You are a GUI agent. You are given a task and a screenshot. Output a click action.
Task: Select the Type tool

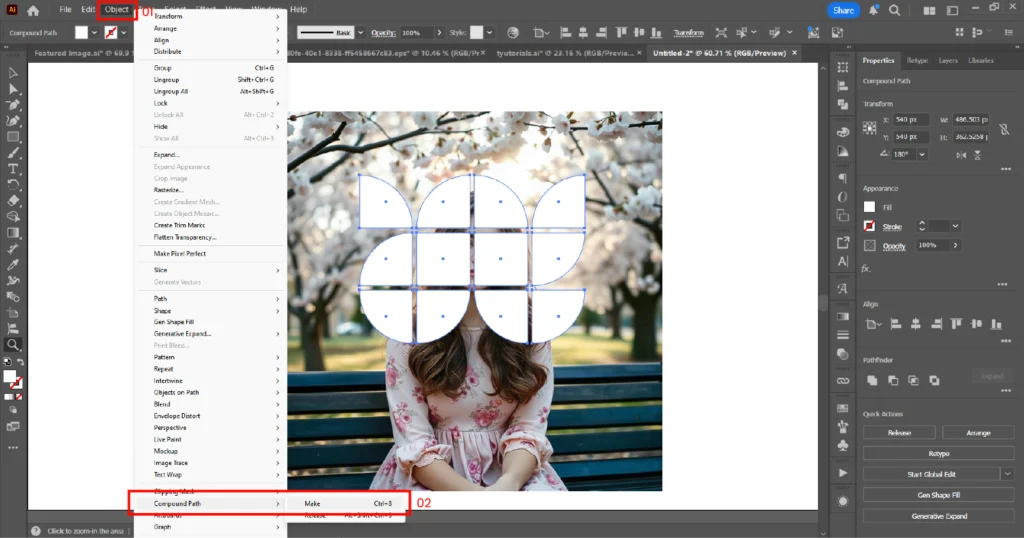click(13, 169)
